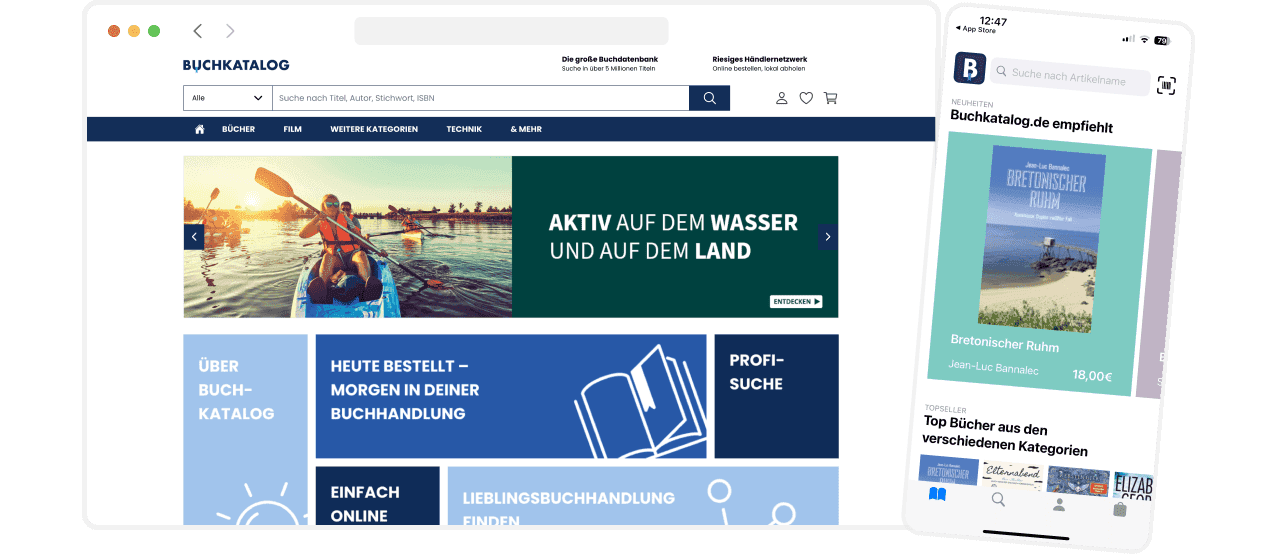Tap the Bretonischer Ruhm book cover
This screenshot has width=1280, height=554.
click(x=1042, y=240)
